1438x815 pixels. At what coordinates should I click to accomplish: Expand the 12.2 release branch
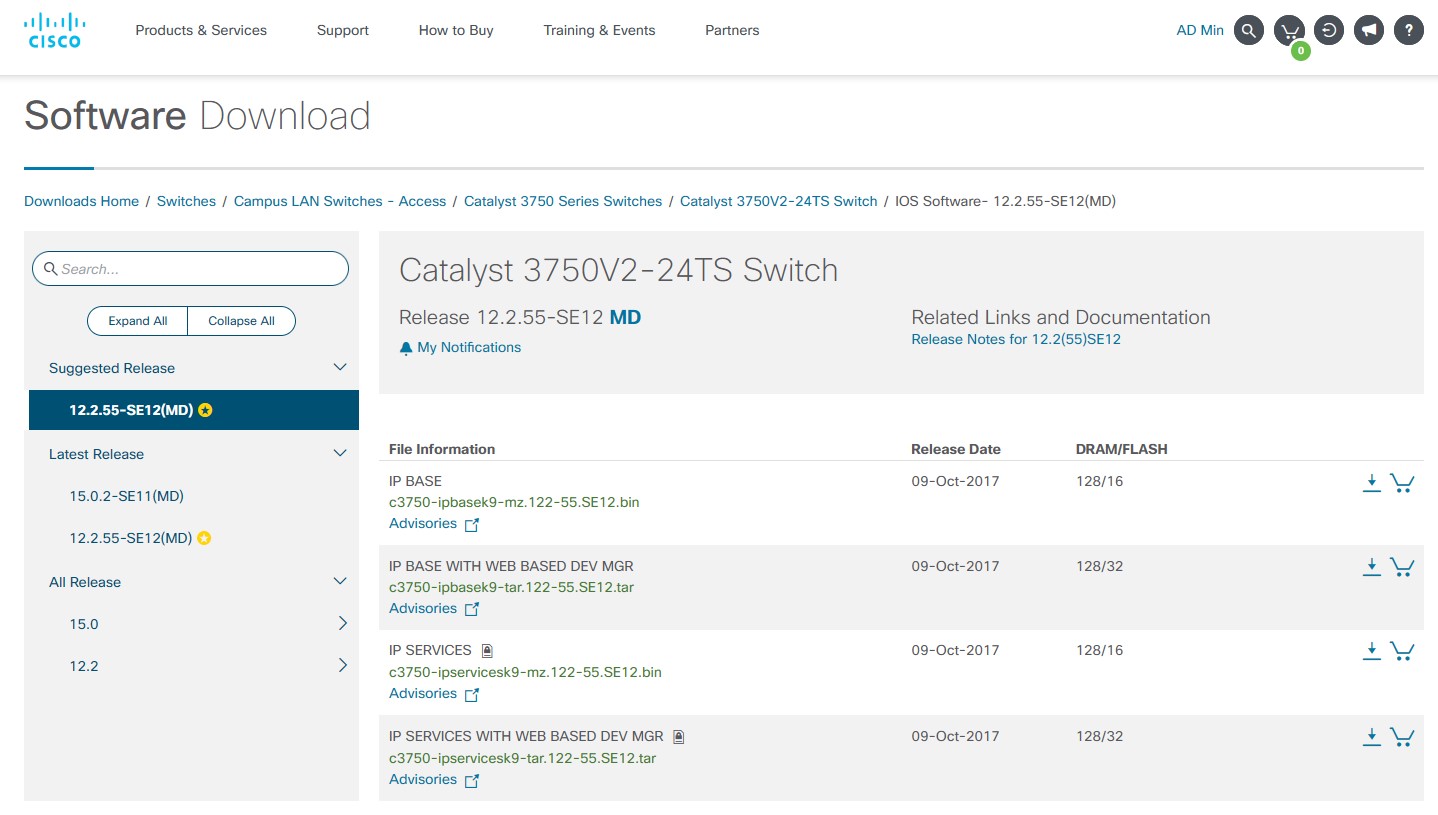pyautogui.click(x=343, y=666)
